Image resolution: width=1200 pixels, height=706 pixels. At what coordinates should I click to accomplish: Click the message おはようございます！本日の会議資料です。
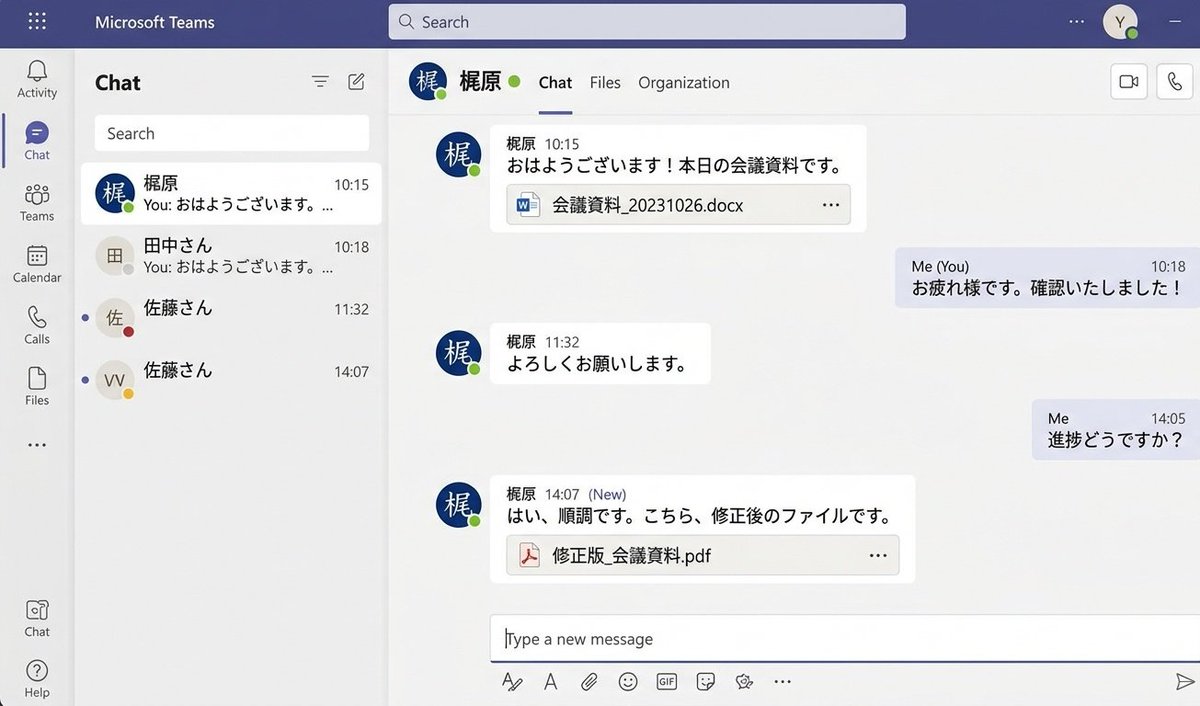coord(677,166)
